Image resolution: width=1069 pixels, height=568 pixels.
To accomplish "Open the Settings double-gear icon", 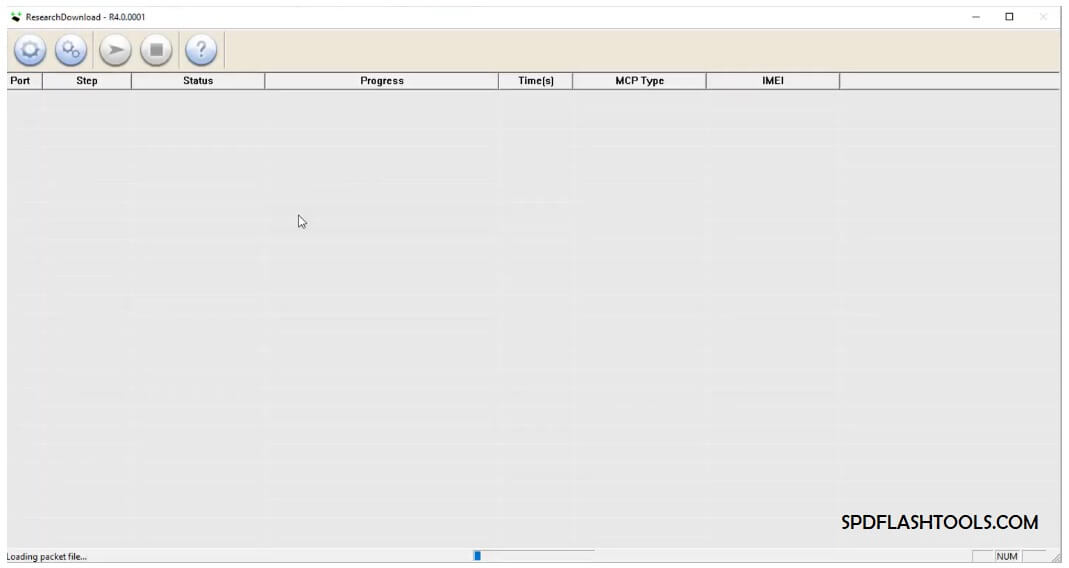I will click(71, 50).
